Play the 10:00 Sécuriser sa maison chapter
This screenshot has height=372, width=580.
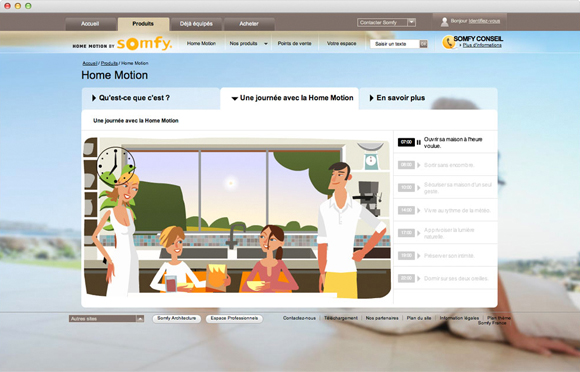point(419,188)
